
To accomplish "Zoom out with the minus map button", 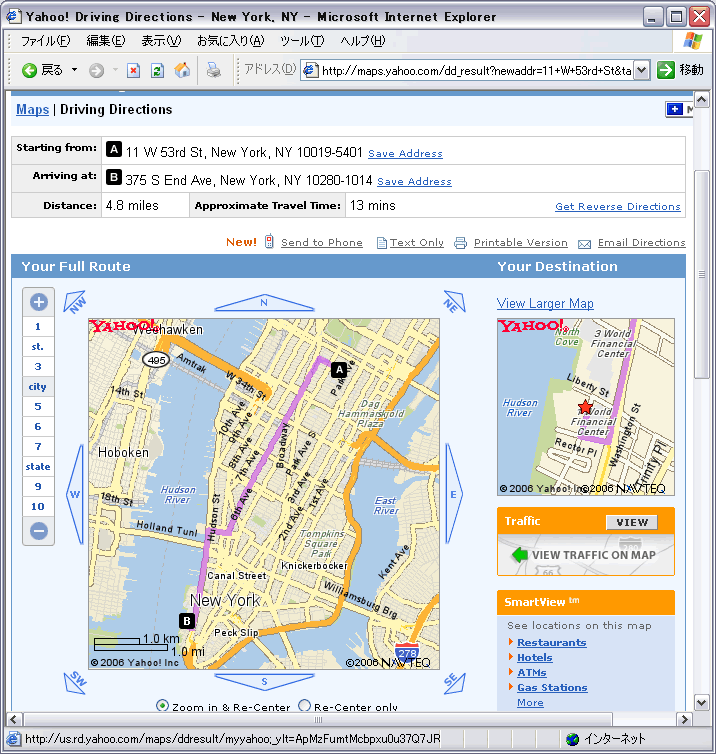I will pos(38,531).
